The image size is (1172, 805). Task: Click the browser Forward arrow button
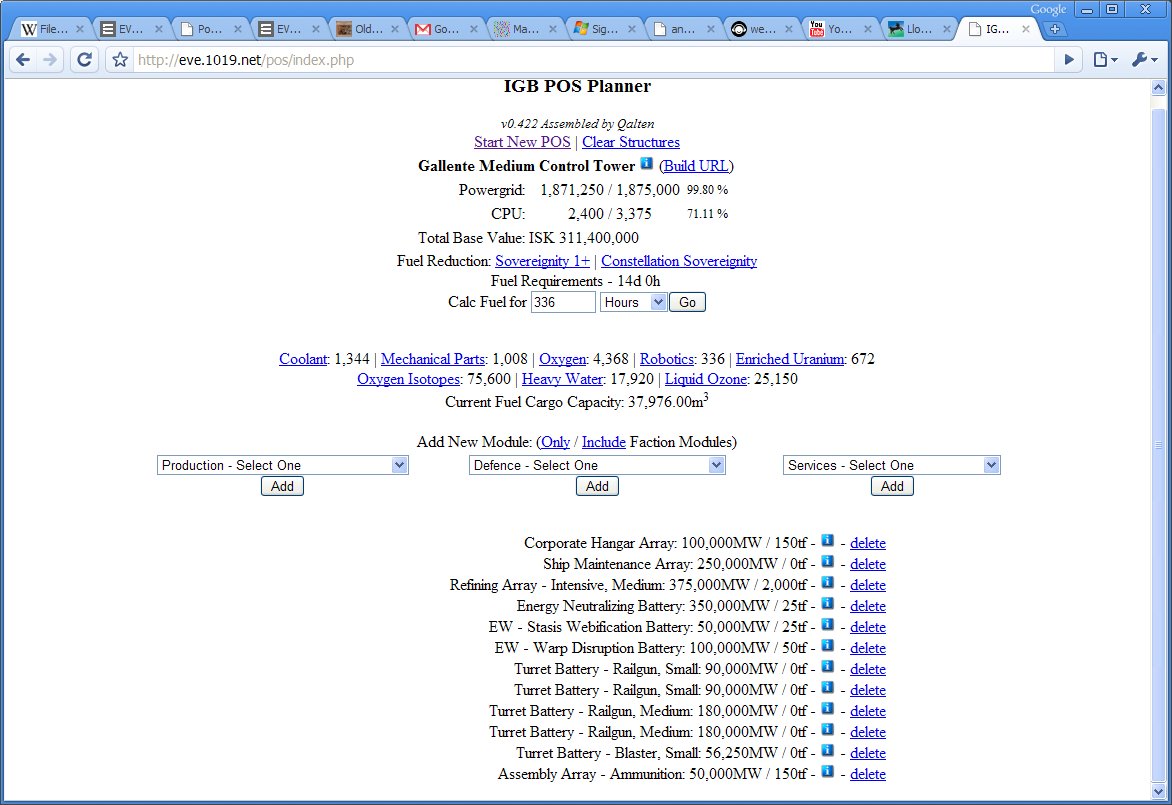(50, 60)
